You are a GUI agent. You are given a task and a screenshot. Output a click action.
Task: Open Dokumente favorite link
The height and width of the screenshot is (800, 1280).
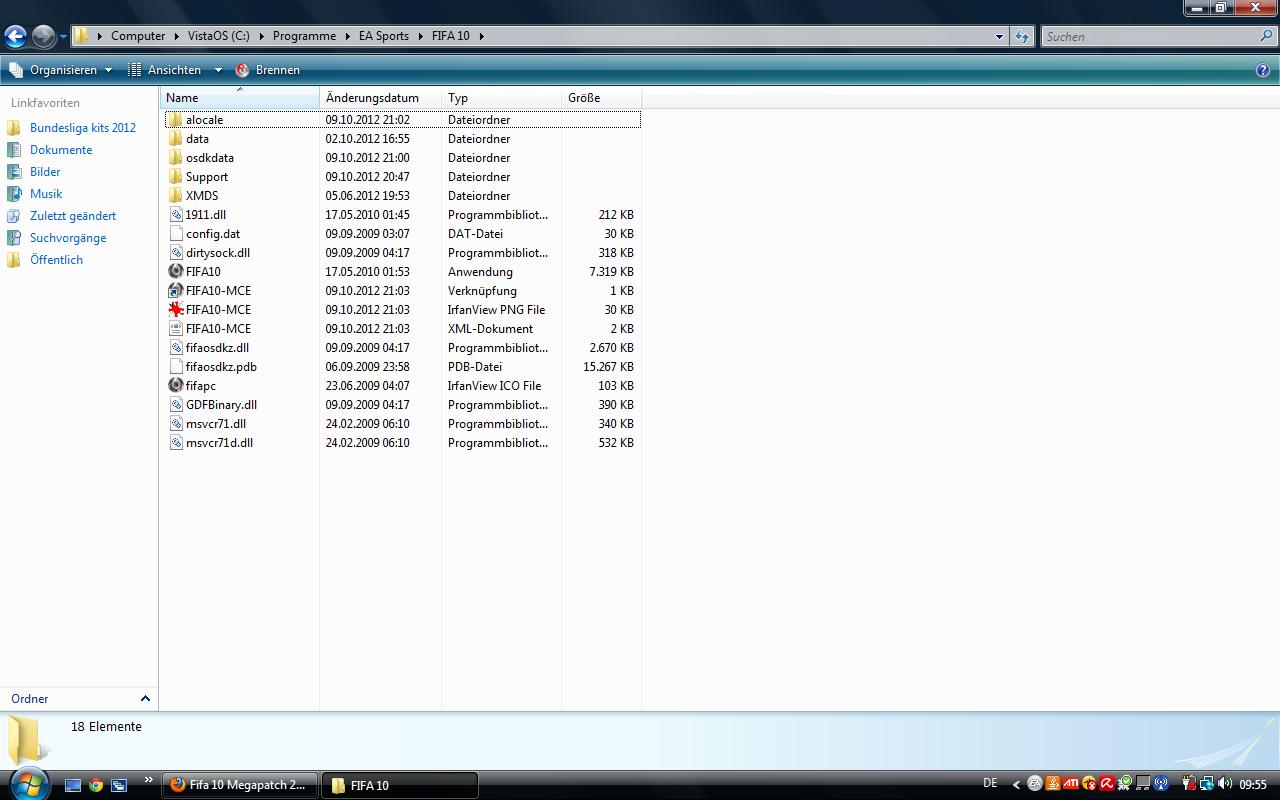pos(61,150)
